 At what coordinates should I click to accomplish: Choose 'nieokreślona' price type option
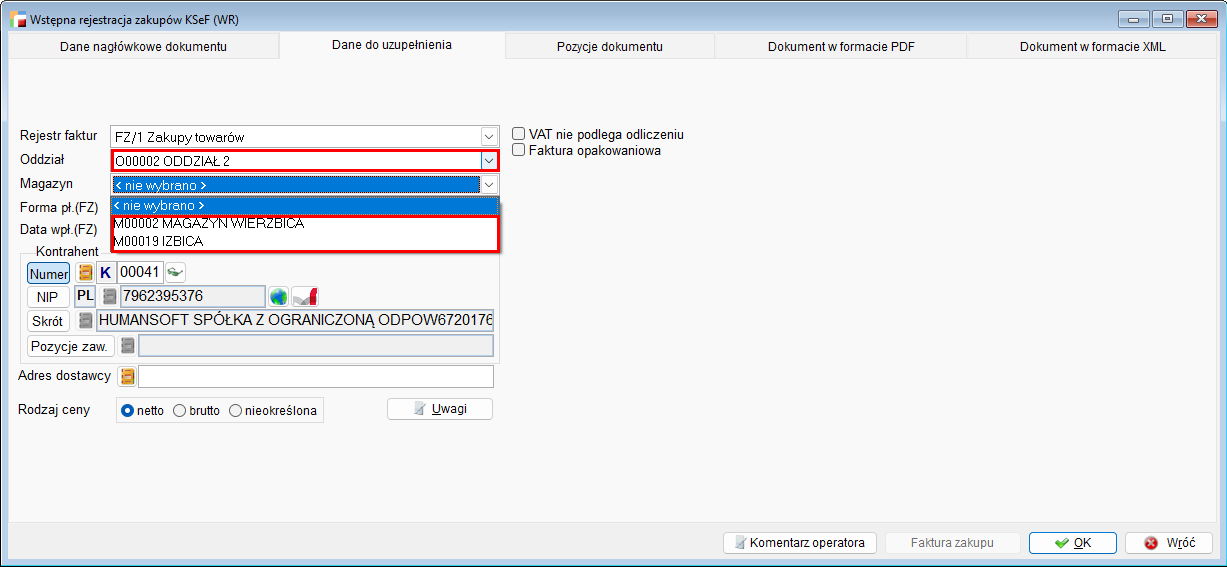(x=236, y=410)
